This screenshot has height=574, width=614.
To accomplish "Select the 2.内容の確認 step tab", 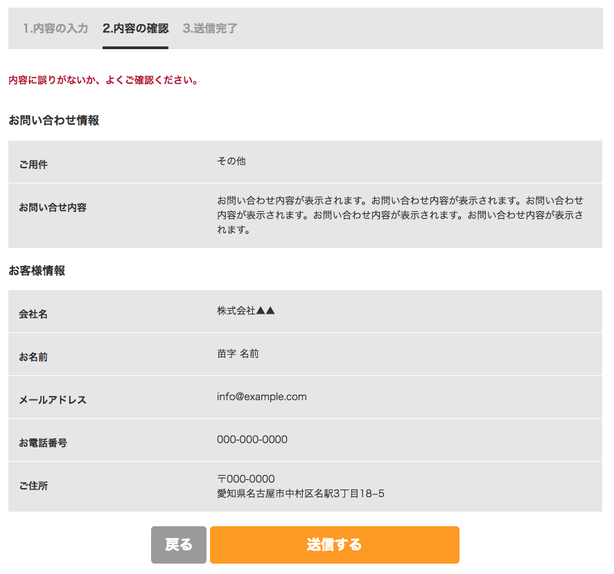I will [135, 28].
